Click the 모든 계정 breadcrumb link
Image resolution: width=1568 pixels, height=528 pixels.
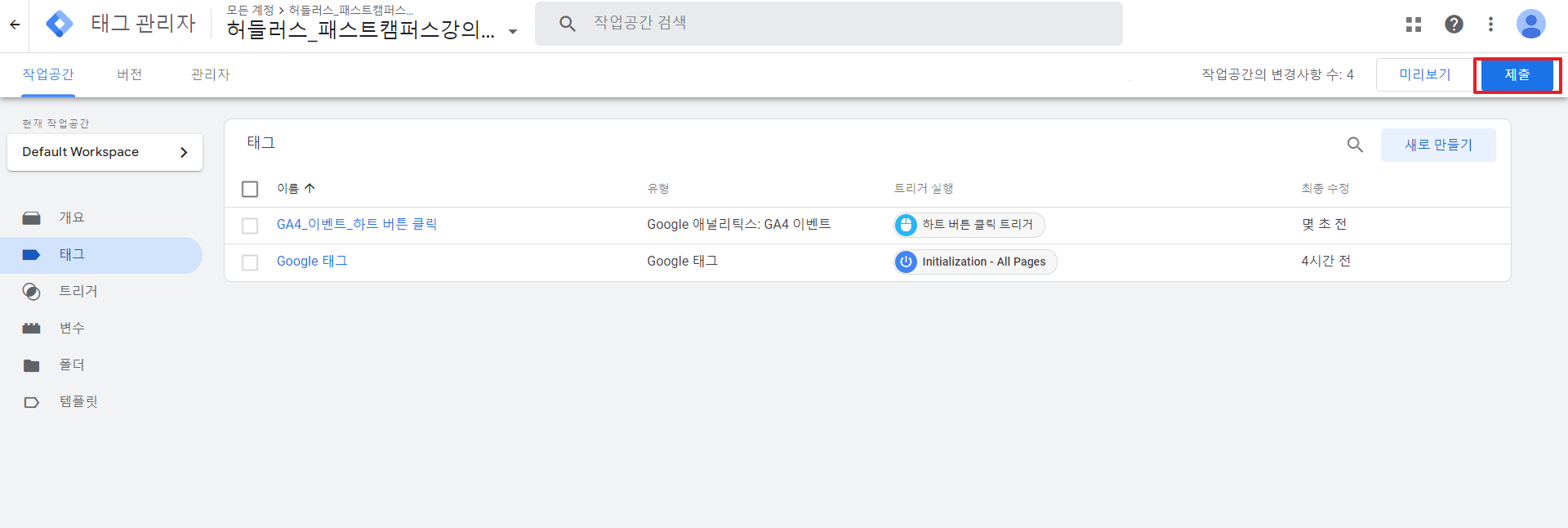coord(250,10)
